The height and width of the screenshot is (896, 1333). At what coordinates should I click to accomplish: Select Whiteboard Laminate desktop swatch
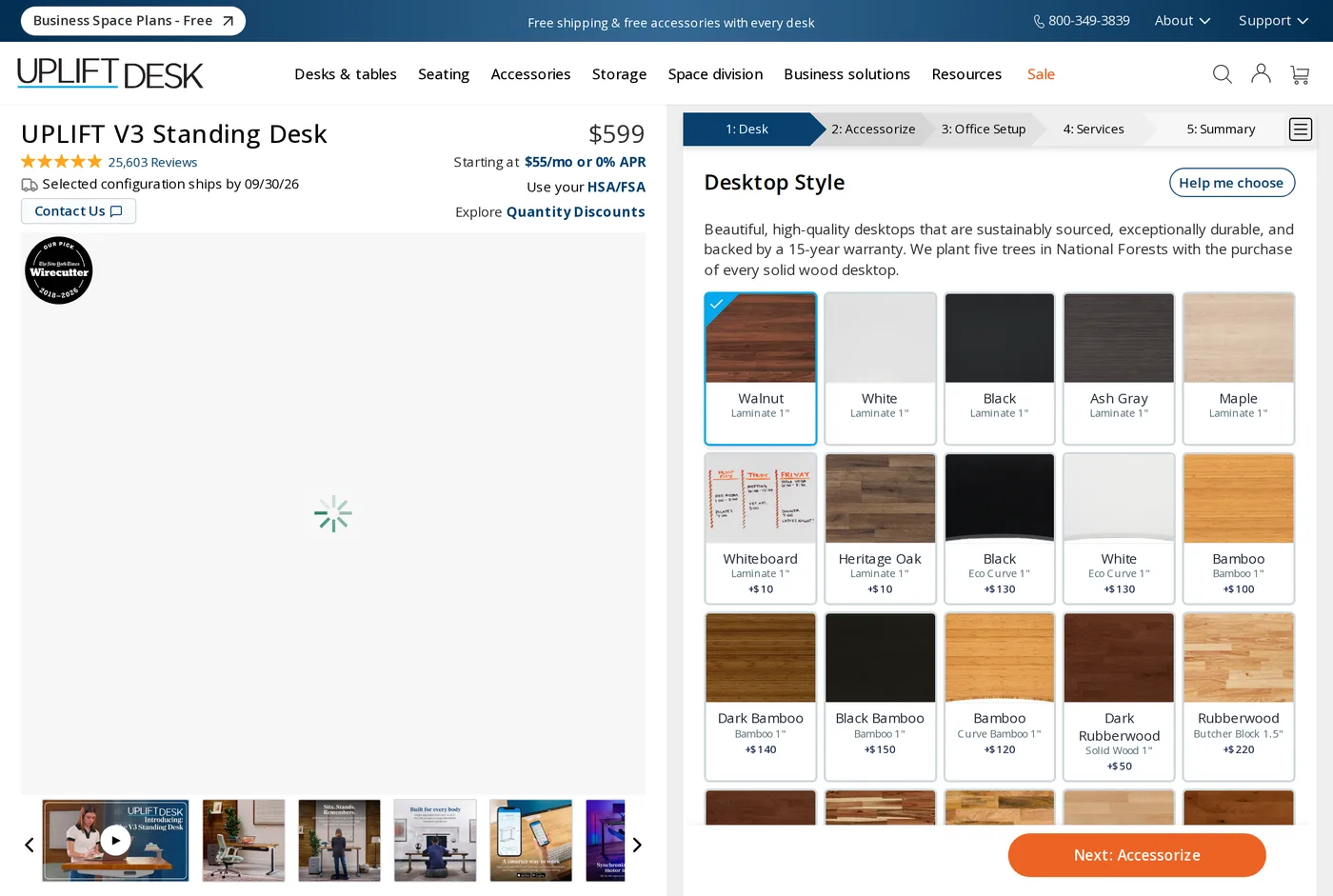761,528
